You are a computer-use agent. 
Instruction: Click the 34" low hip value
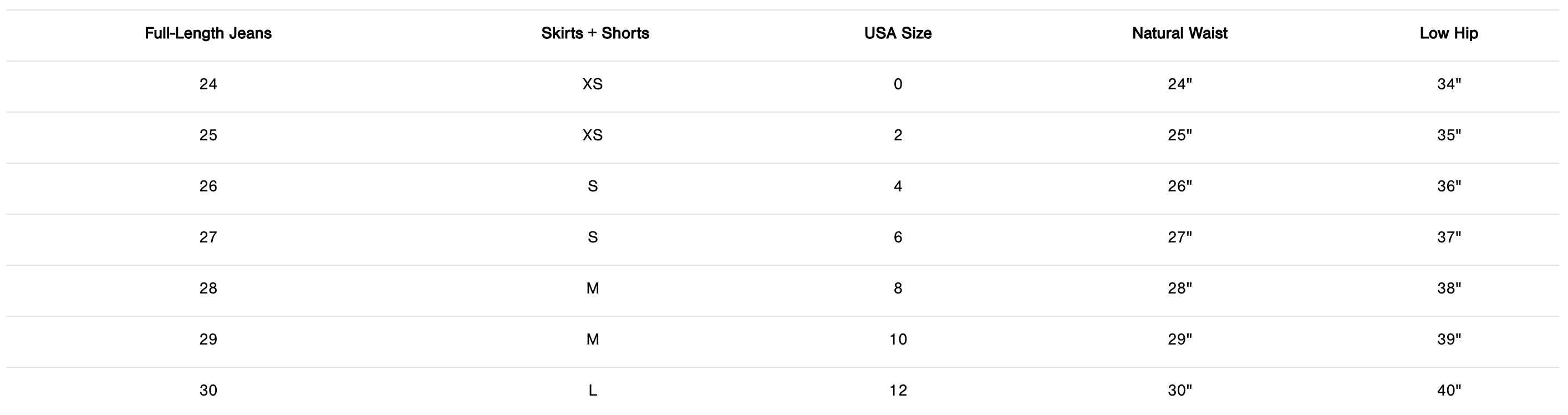[x=1448, y=84]
